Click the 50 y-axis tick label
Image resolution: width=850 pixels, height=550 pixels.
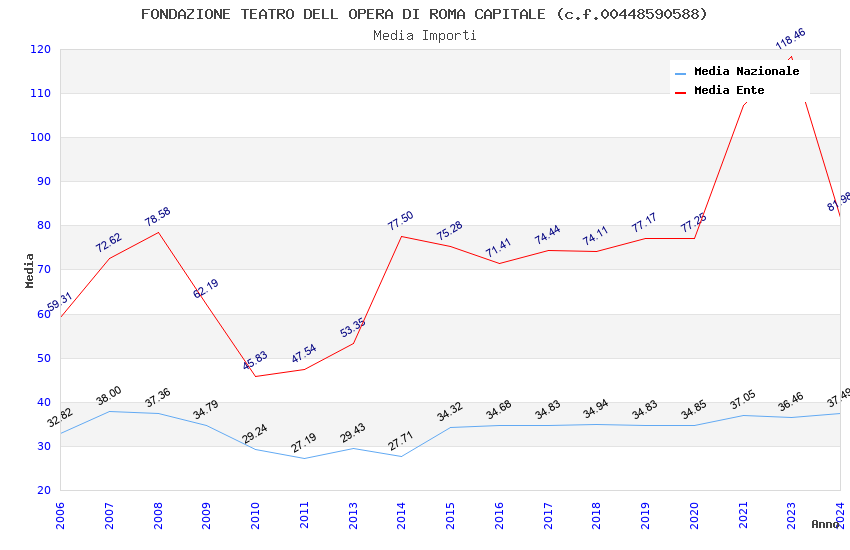44,358
